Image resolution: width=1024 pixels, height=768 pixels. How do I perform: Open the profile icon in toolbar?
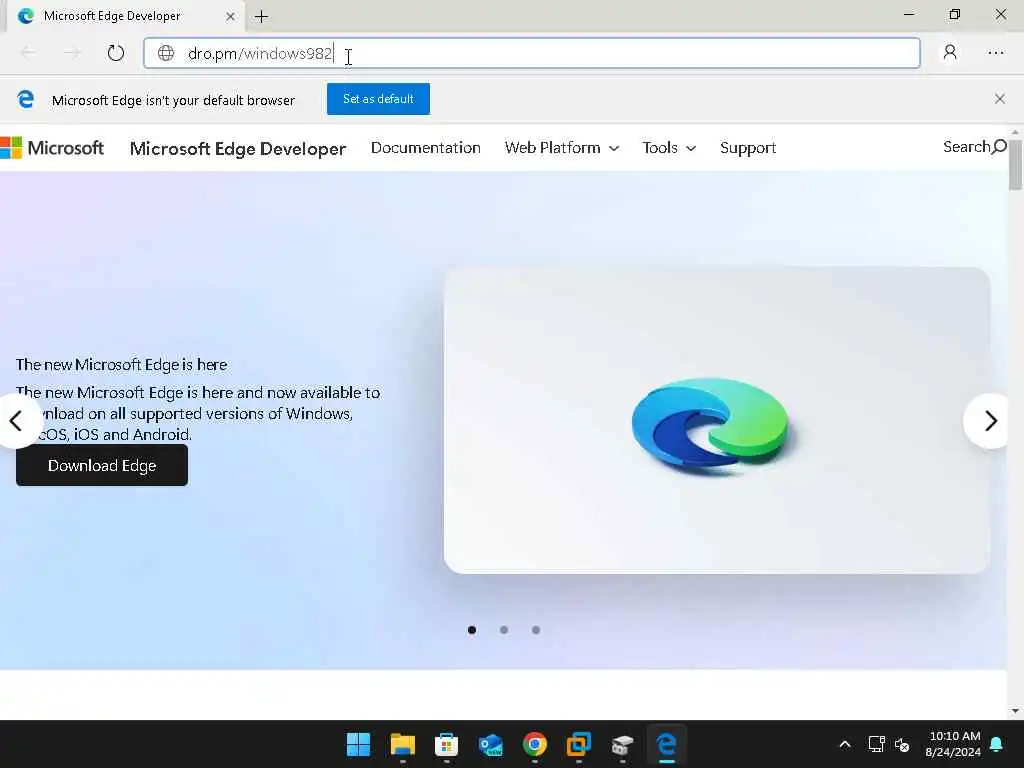[x=950, y=52]
